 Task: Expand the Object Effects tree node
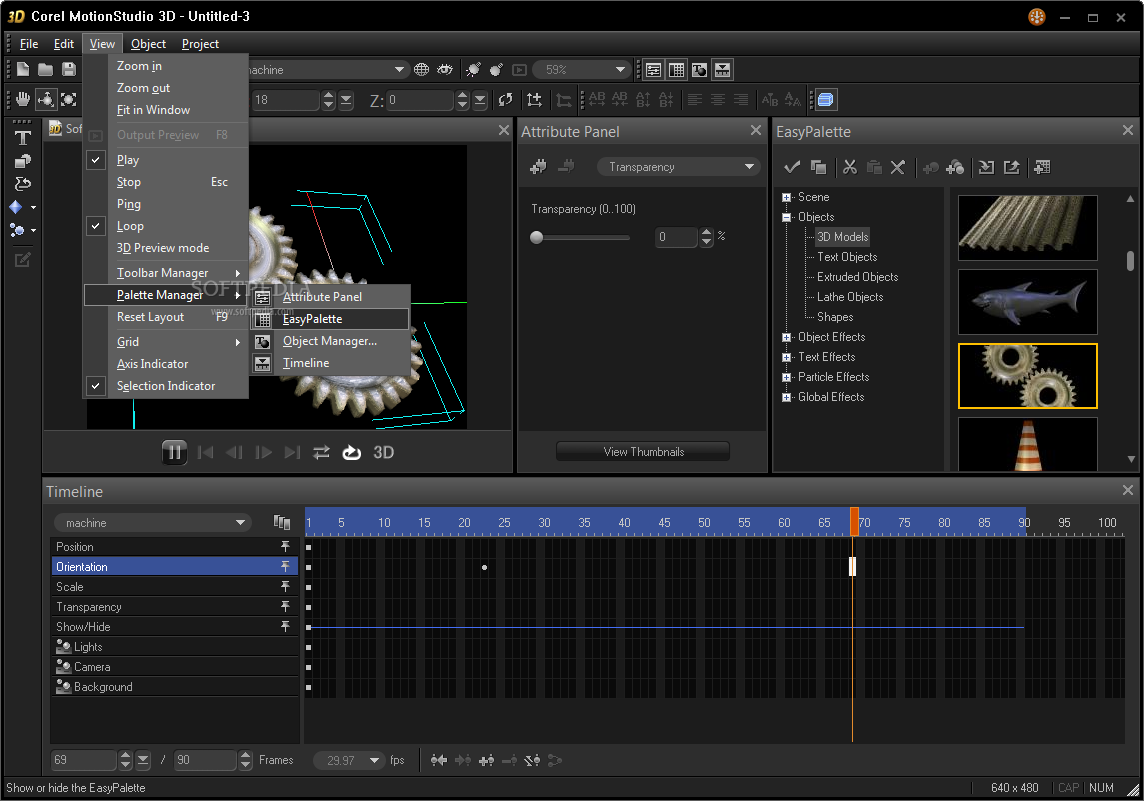[786, 337]
